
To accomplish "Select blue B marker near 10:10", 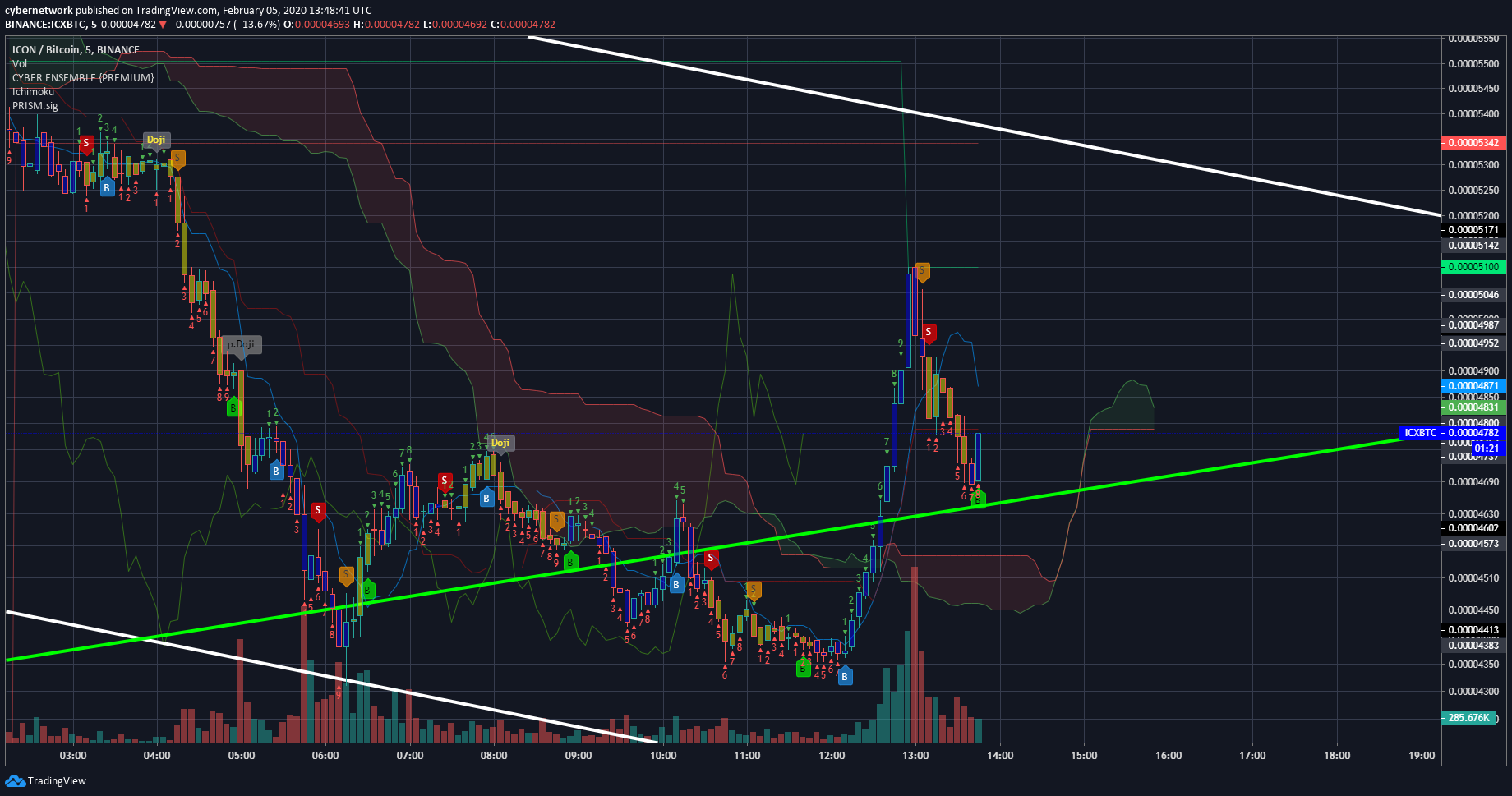I will (676, 585).
